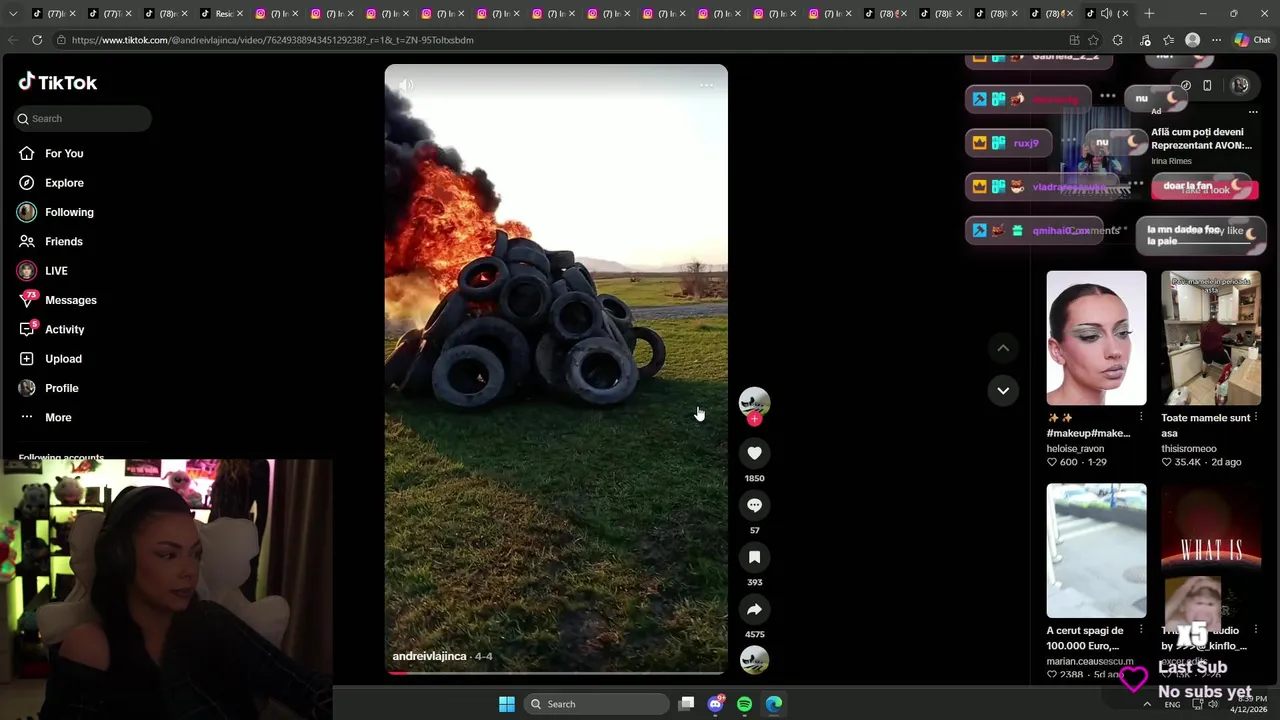Open the options dots beside 'Toate mamele sunt asa'
Viewport: 1280px width, 720px height.
(1256, 417)
